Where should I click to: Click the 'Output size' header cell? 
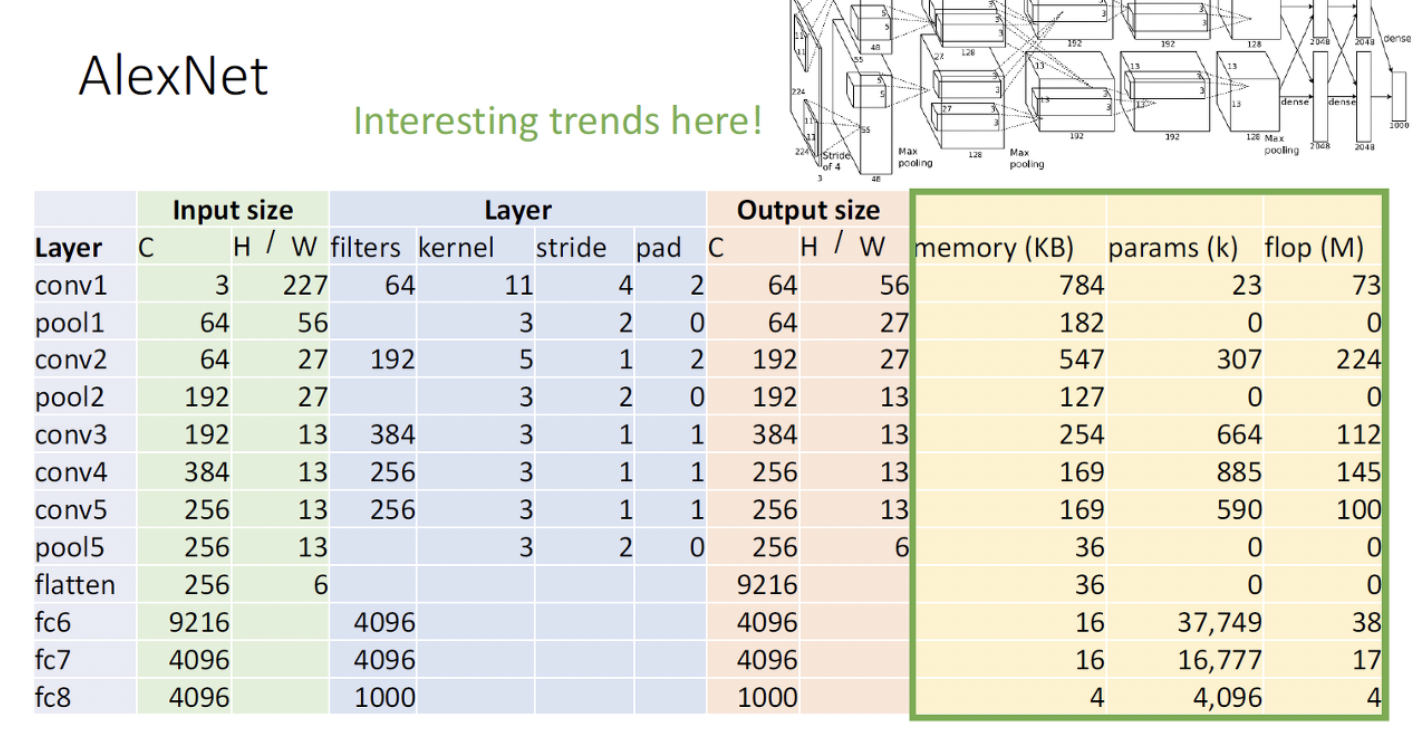pyautogui.click(x=808, y=210)
